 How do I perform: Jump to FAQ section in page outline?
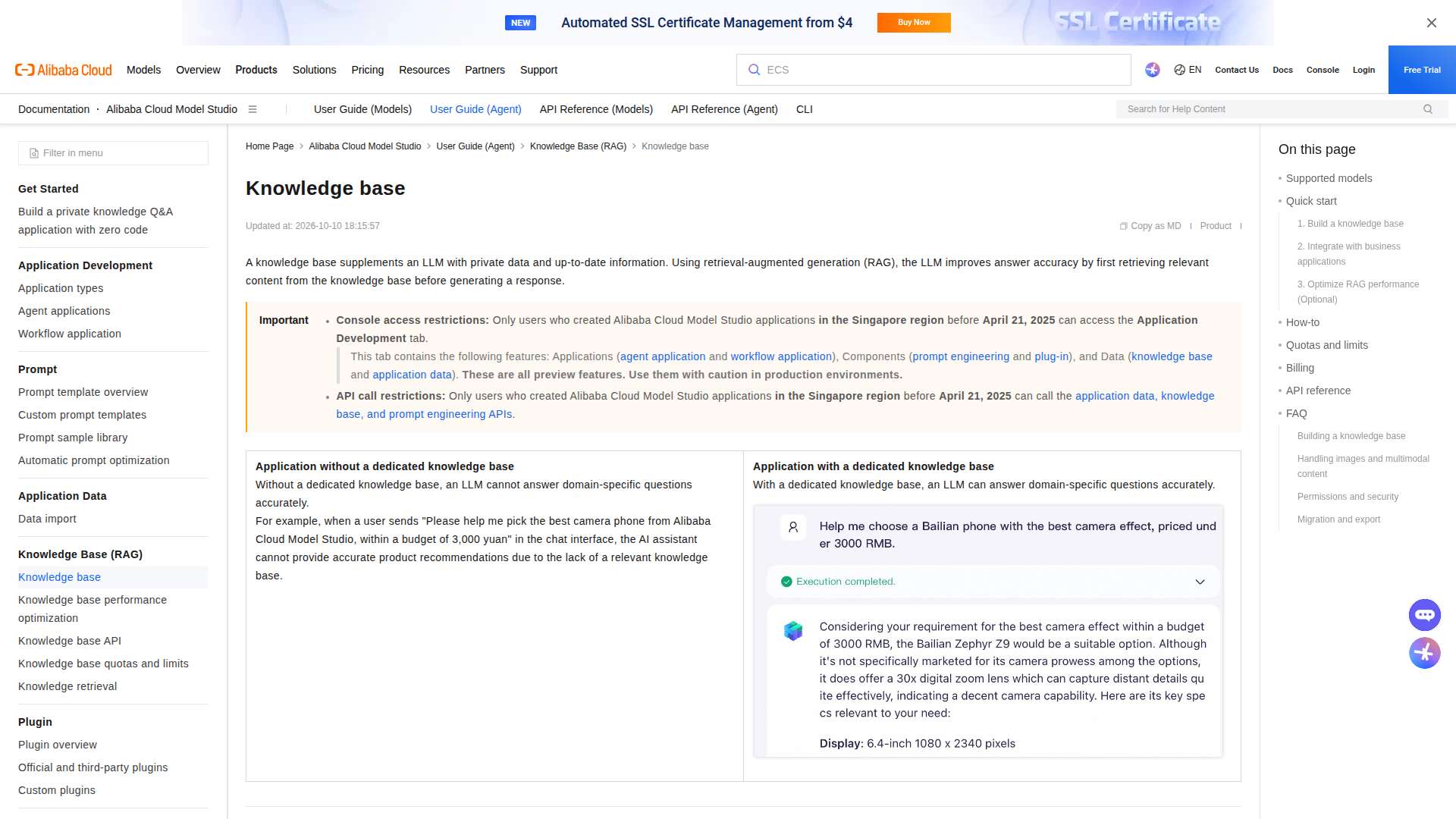tap(1296, 413)
